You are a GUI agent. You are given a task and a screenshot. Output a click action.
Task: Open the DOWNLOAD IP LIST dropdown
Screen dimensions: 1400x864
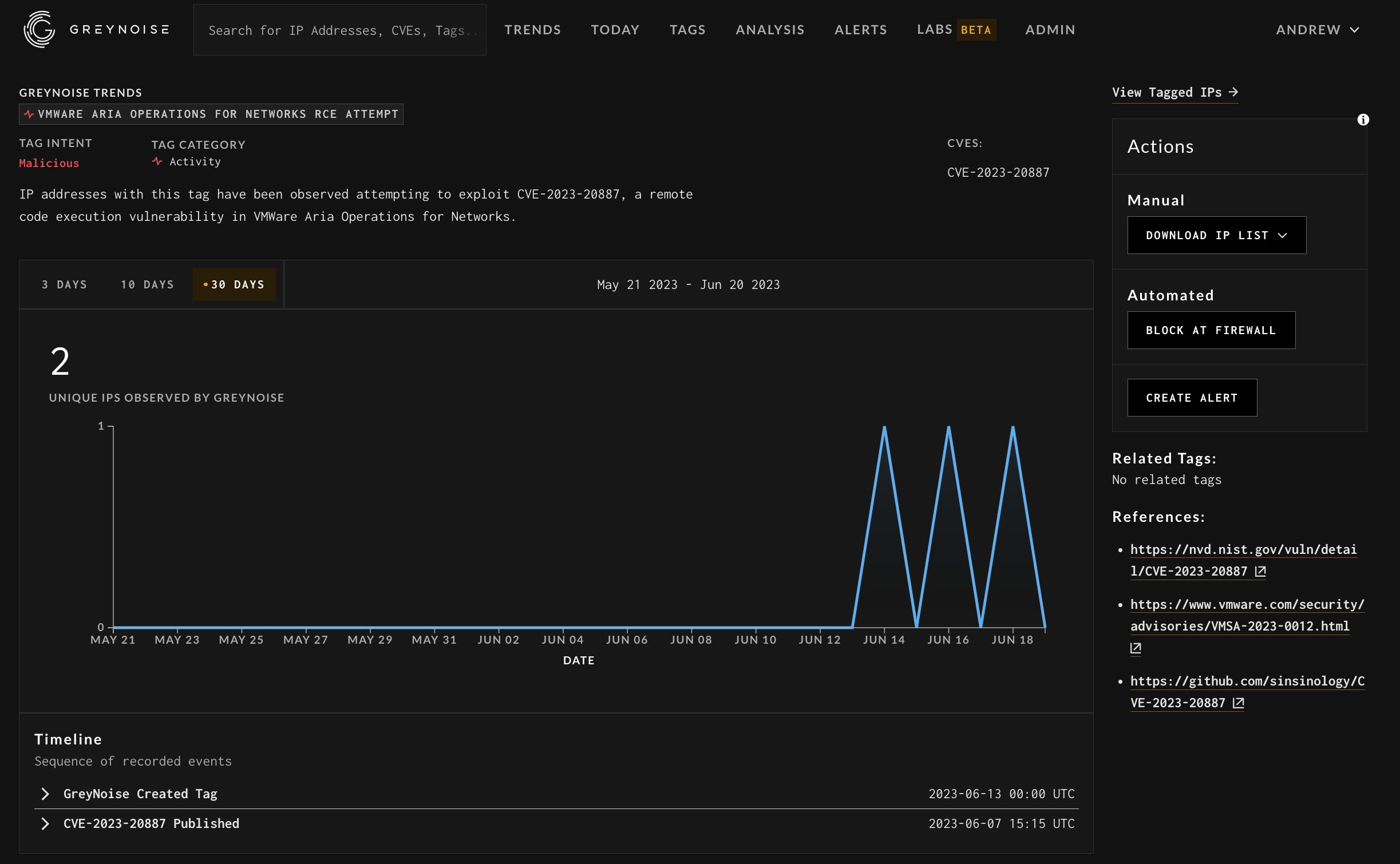pyautogui.click(x=1216, y=235)
